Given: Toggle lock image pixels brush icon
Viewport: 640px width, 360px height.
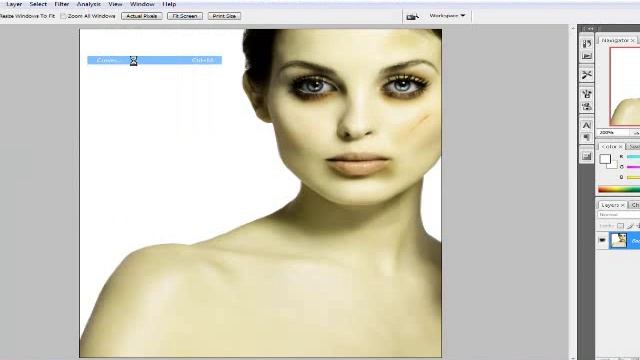Looking at the screenshot, I should (630, 226).
